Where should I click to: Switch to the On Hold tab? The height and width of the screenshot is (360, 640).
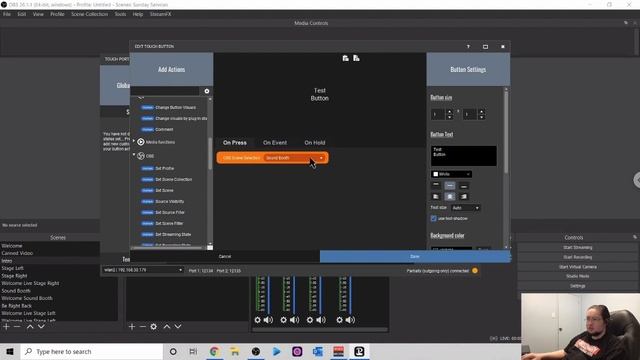[x=315, y=142]
